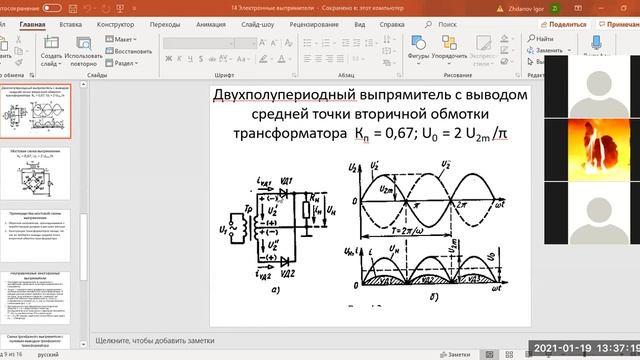
Task: Click the bulleted list icon
Action: (x=308, y=43)
